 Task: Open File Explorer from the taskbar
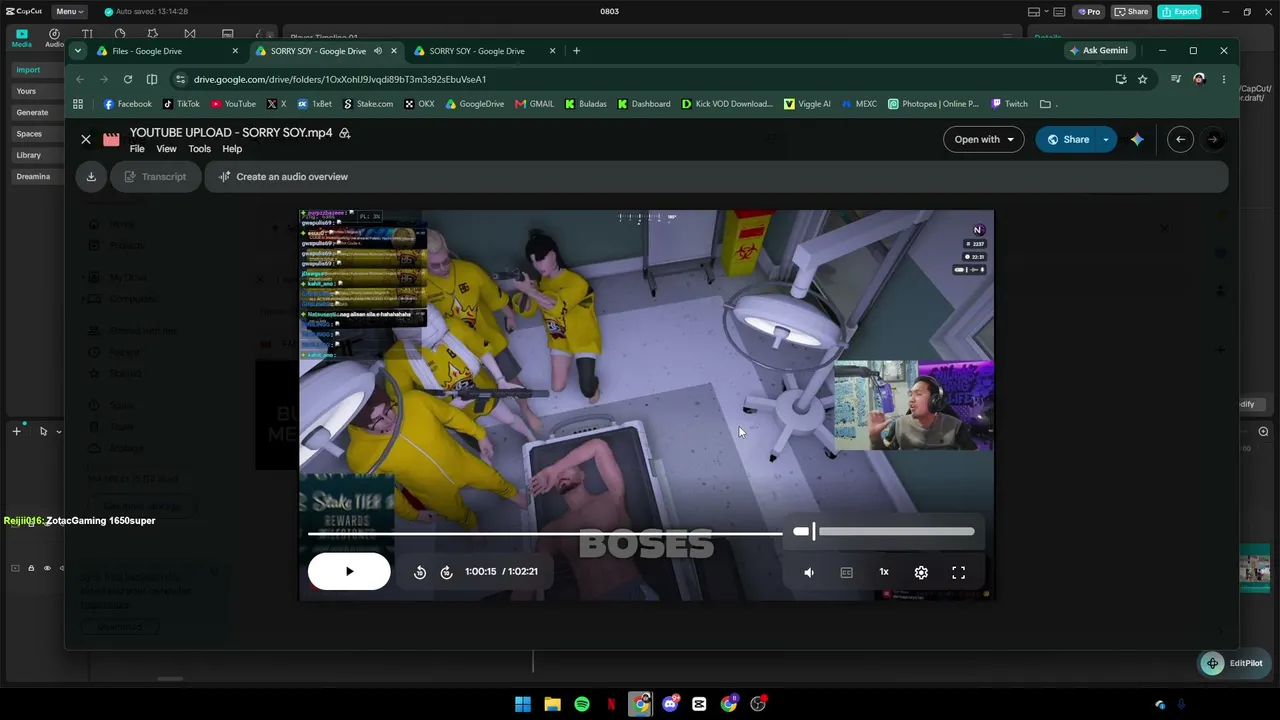552,704
